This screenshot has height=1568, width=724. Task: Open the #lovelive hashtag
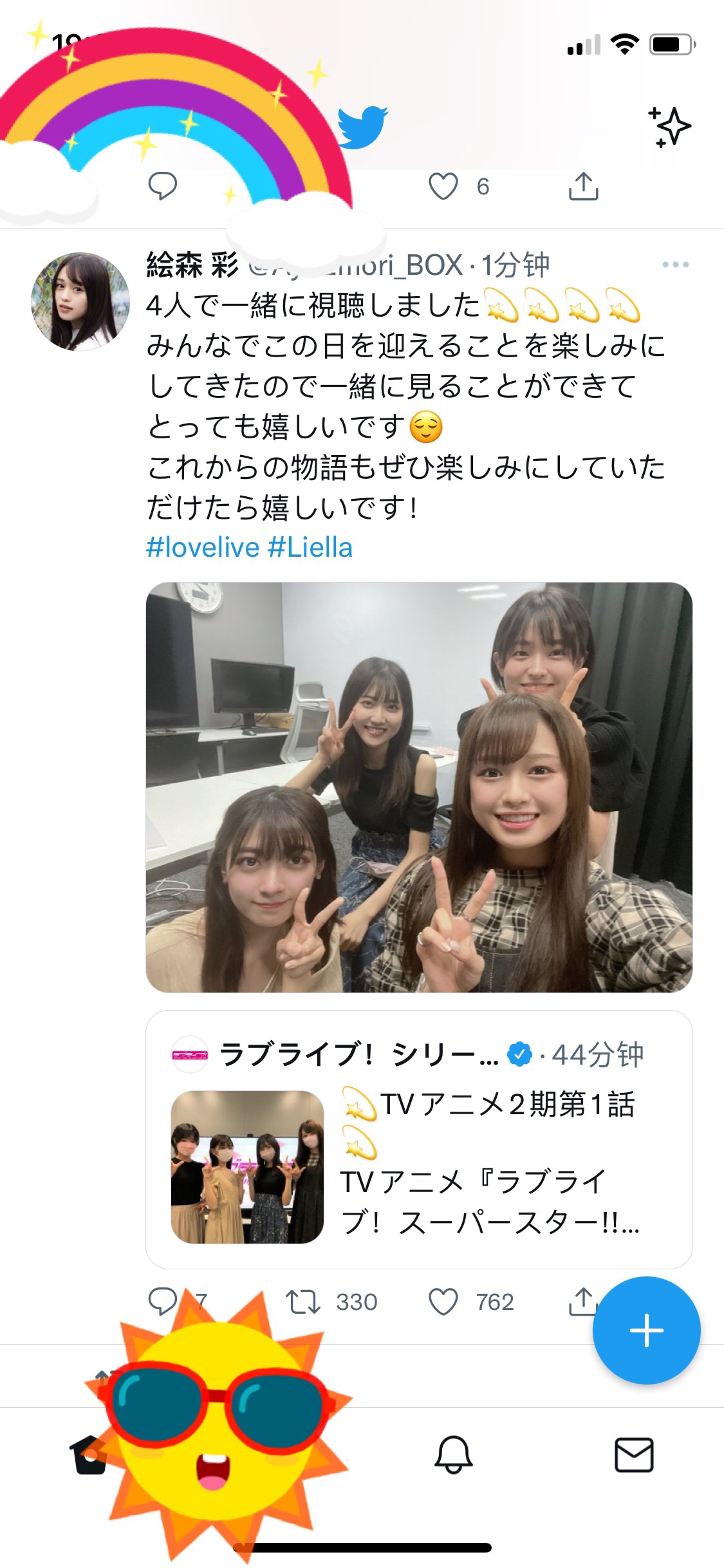pos(203,548)
